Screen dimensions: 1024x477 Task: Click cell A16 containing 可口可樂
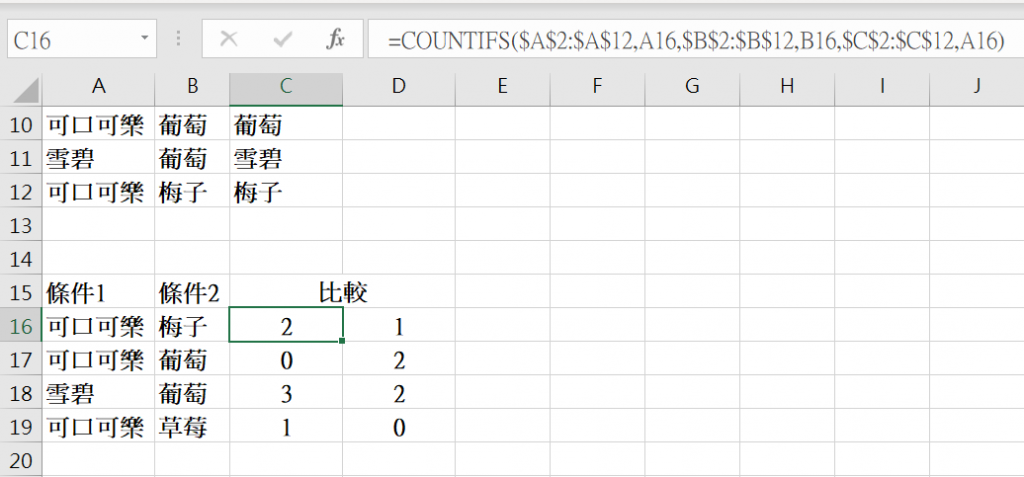99,325
